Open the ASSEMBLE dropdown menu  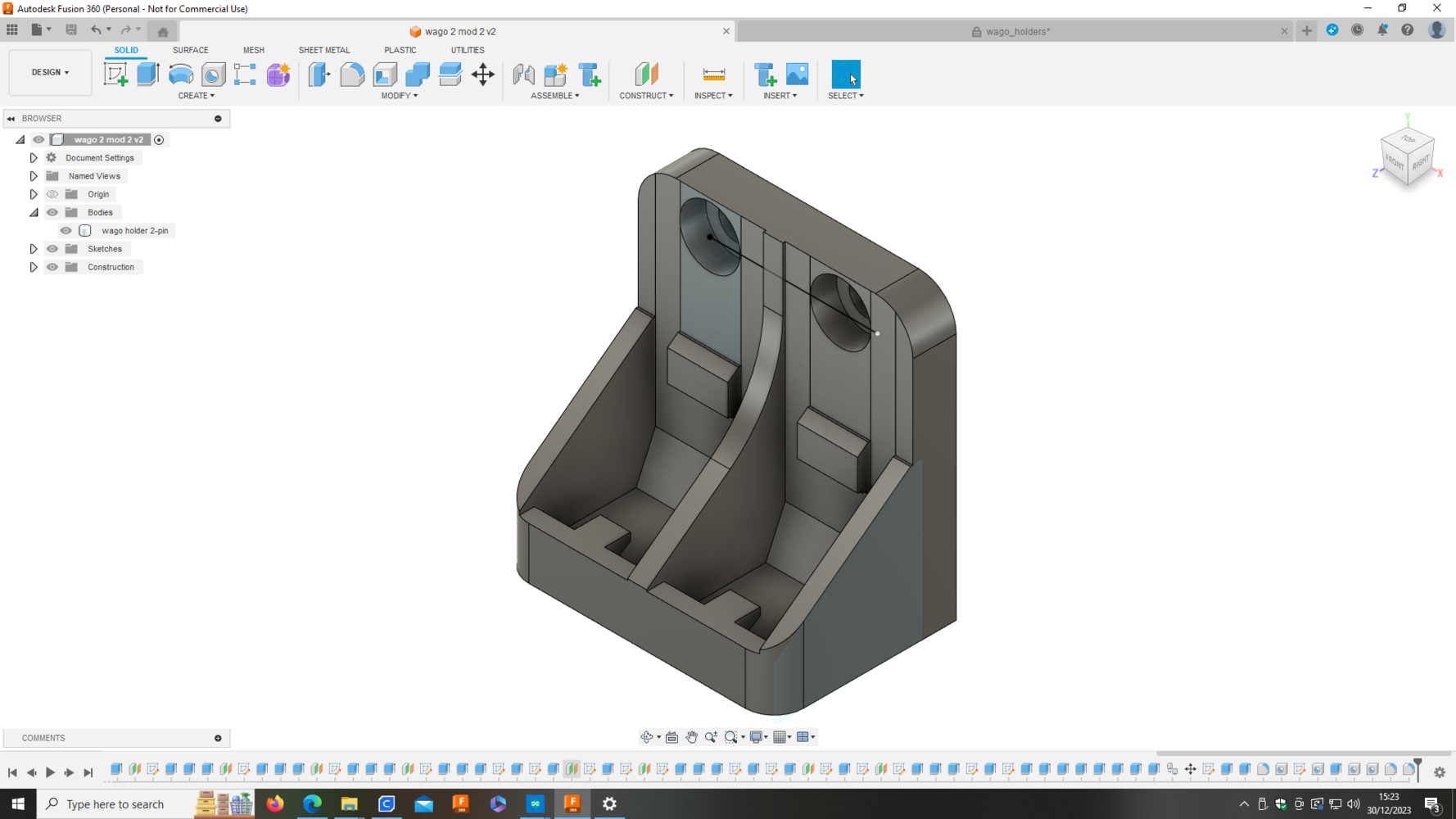point(555,96)
